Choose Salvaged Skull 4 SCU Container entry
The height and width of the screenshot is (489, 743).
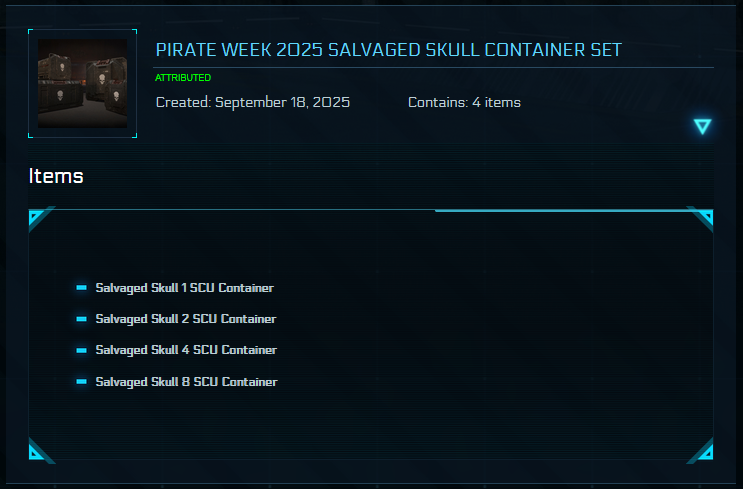coord(186,350)
